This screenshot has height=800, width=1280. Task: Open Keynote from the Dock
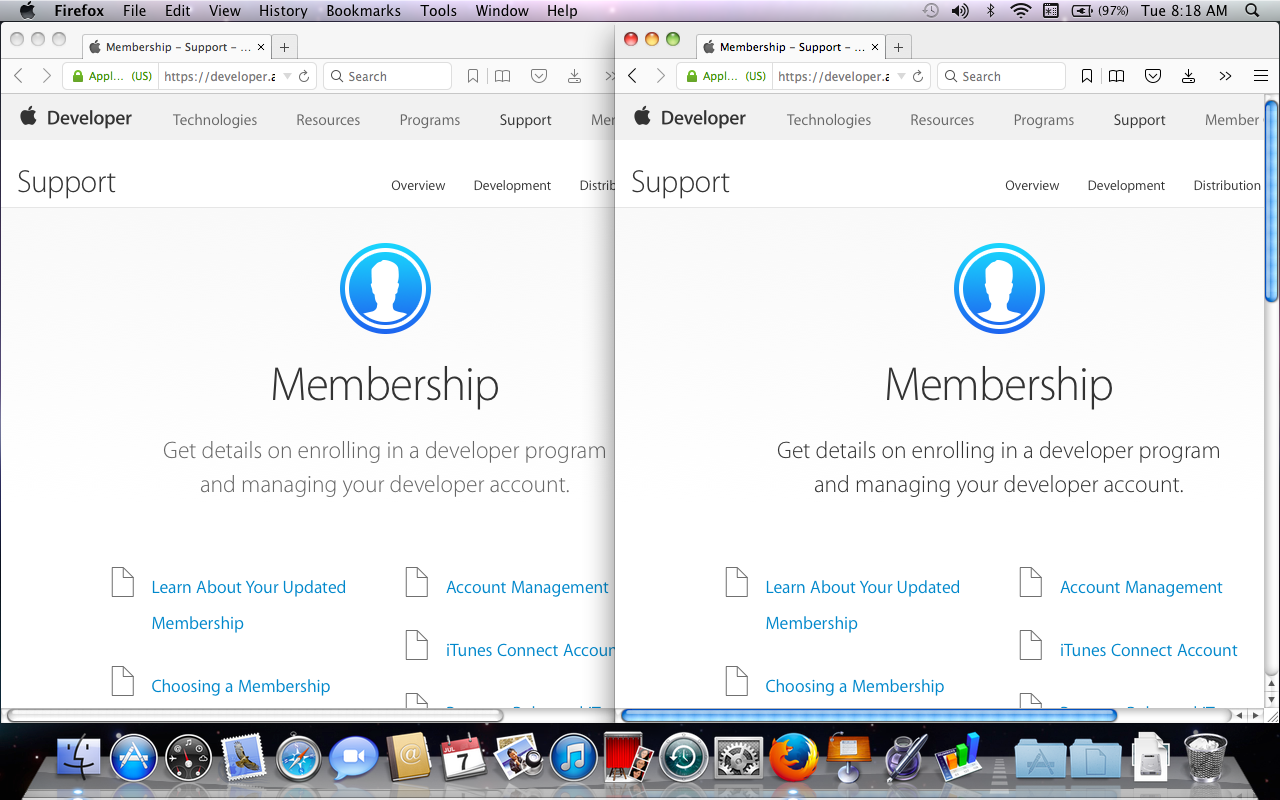pos(848,757)
